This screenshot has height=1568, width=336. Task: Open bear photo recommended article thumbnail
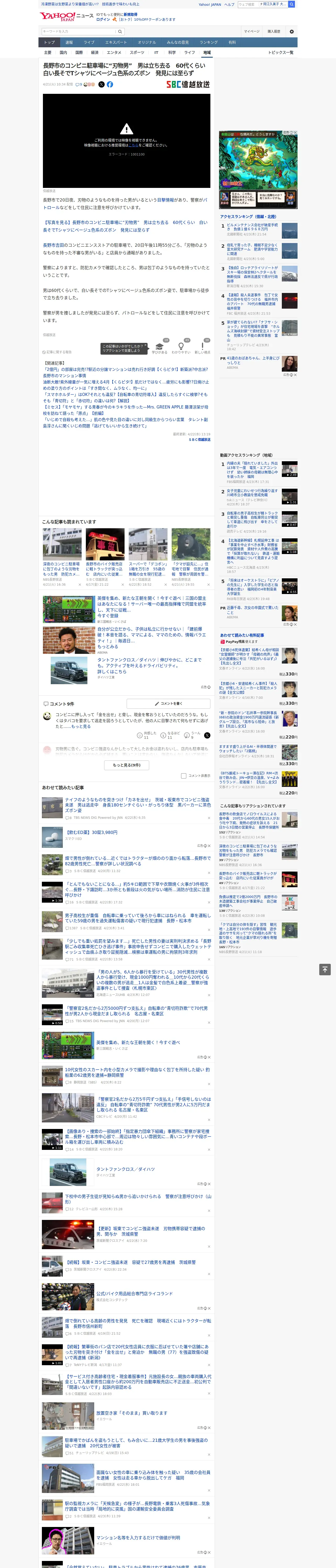[191, 544]
